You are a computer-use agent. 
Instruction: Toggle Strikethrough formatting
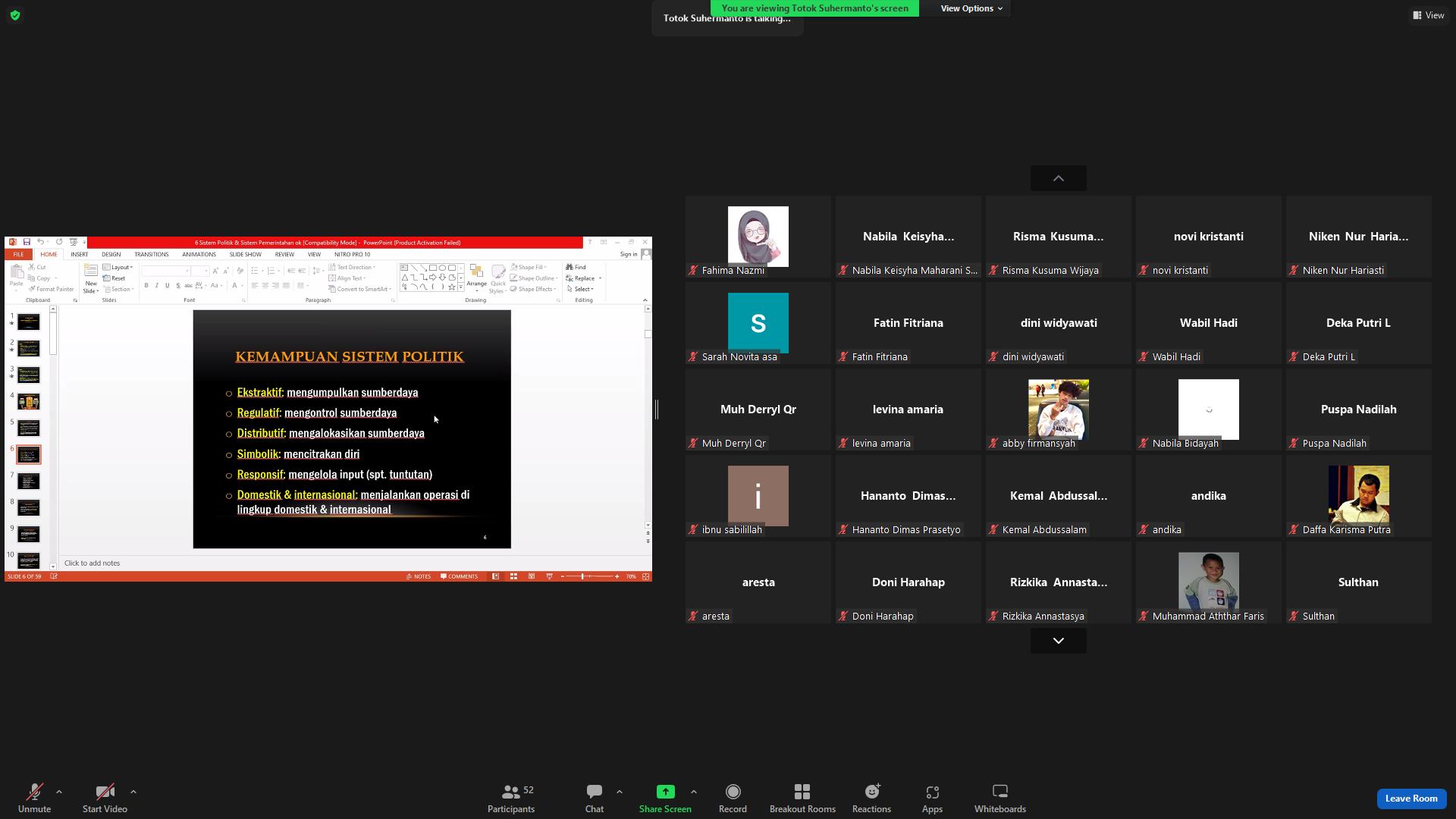[188, 286]
